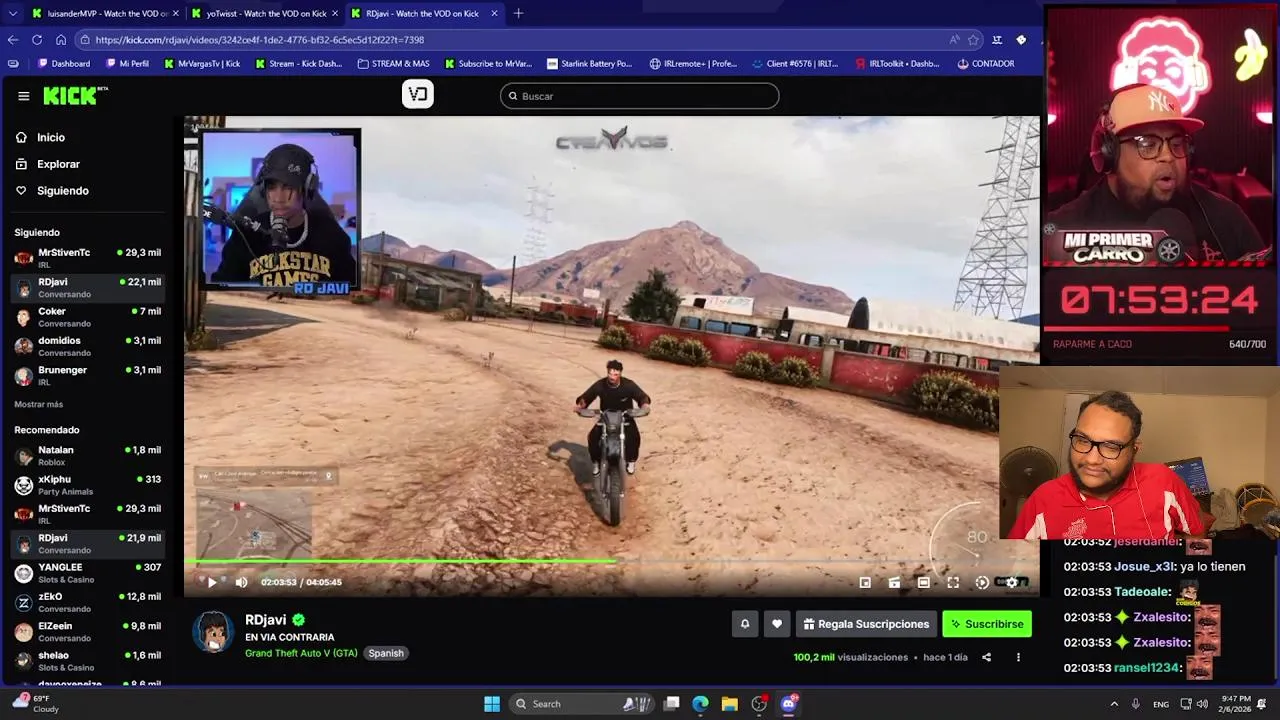Open domidios channel in sidebar
This screenshot has width=1280, height=720.
pos(88,346)
